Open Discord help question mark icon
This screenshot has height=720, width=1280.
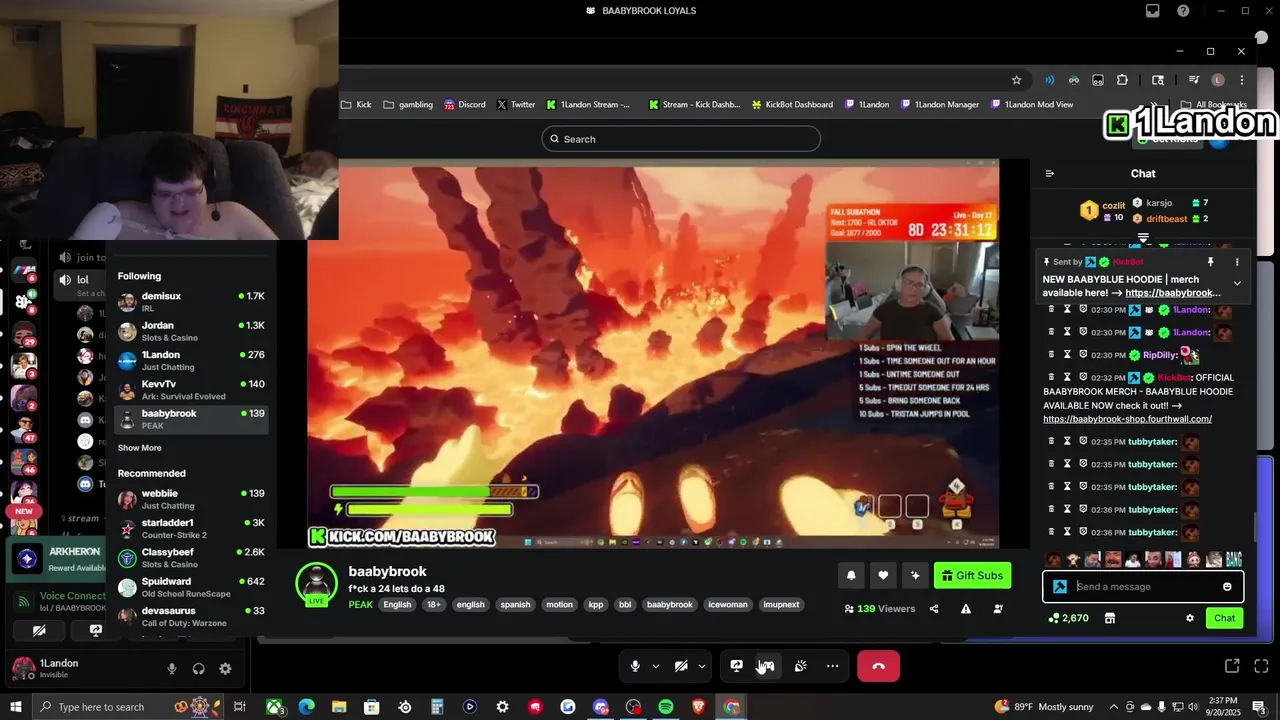click(1183, 11)
